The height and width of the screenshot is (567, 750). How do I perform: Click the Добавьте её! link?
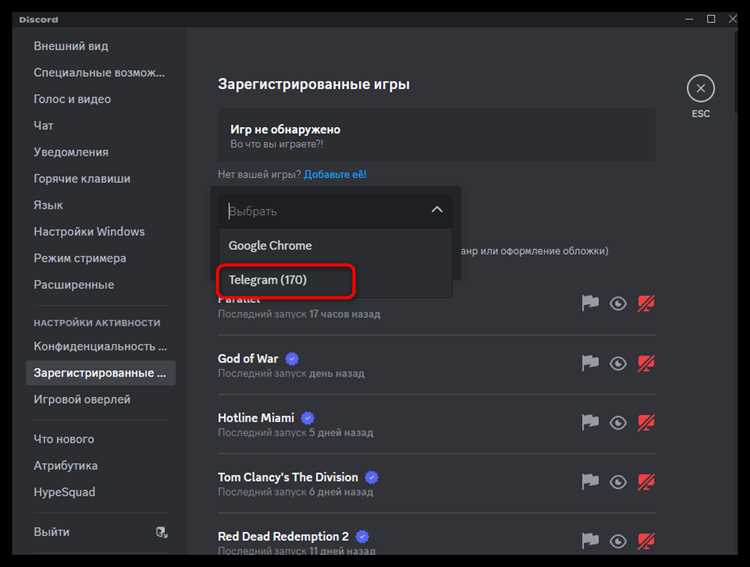point(335,174)
